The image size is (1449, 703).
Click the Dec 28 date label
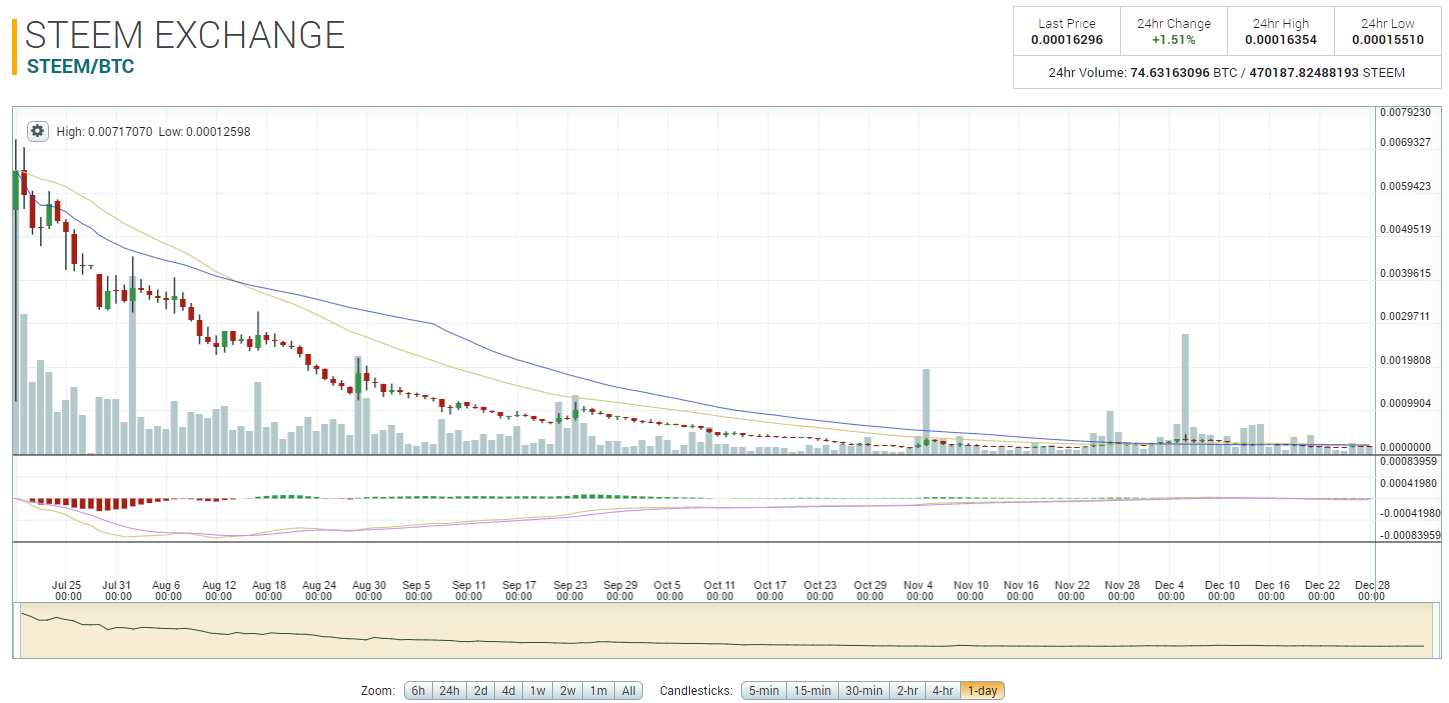(1372, 590)
